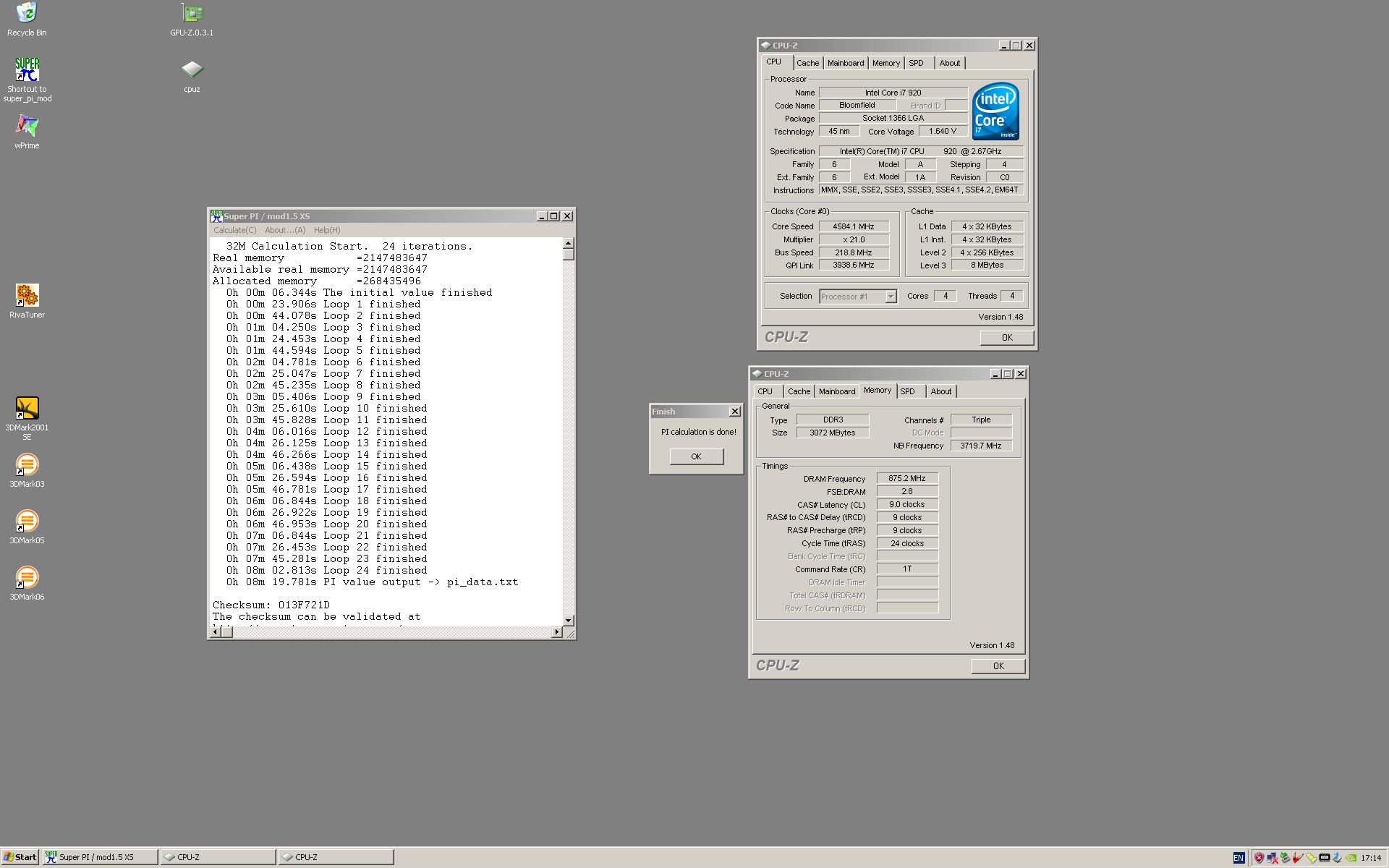Activate the second CPU-Z taskbar button

336,857
